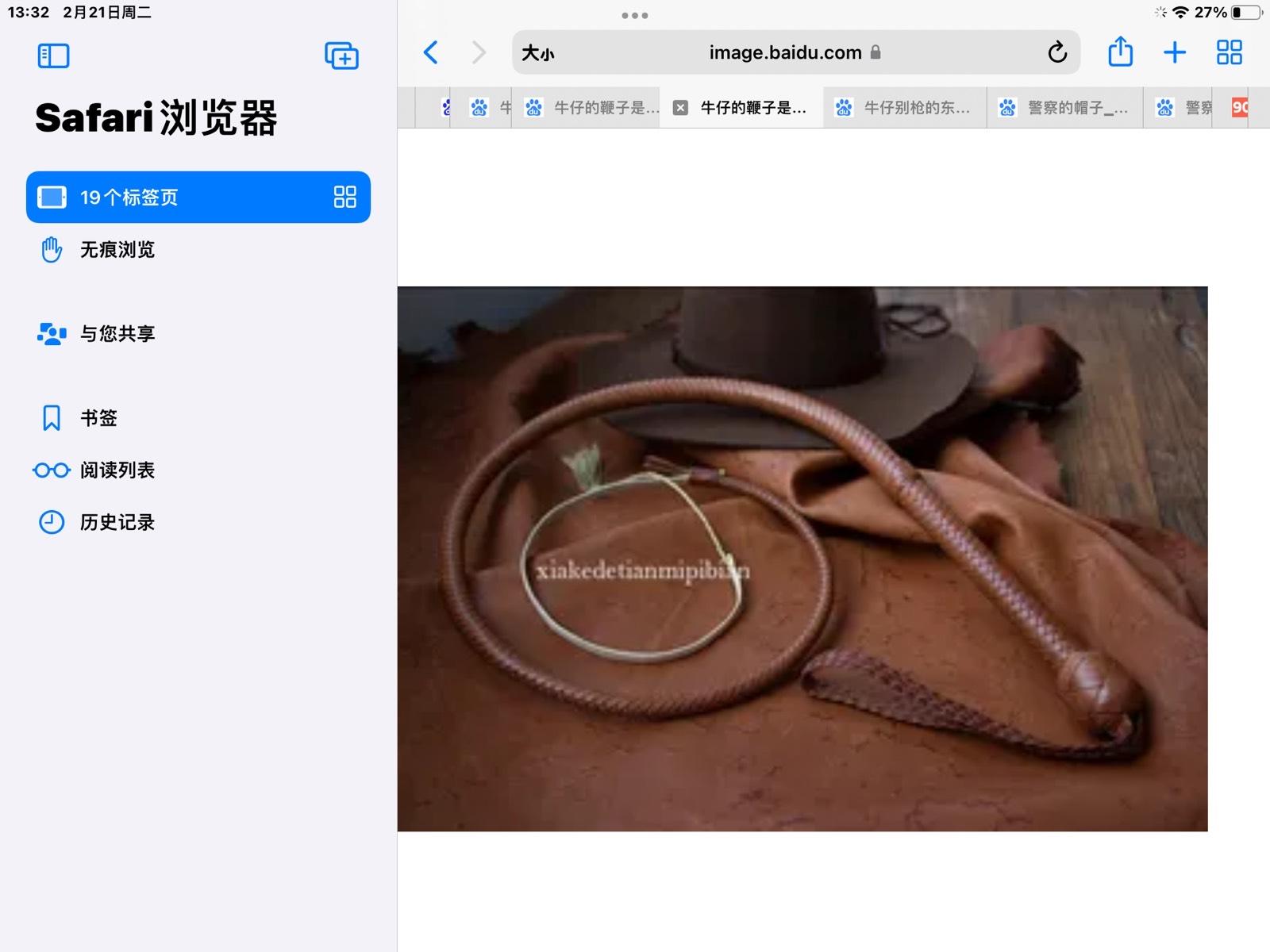Switch to the 警察的帽子_ tab

point(1066,108)
